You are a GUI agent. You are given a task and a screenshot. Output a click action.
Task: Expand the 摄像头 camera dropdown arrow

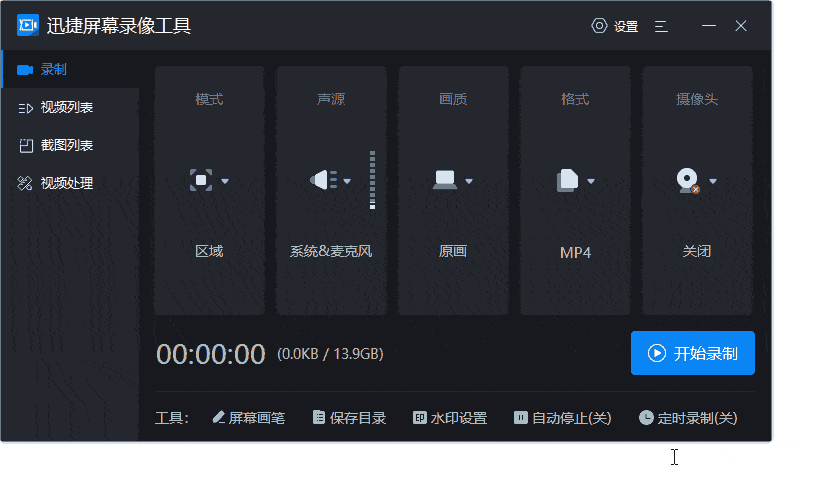[713, 182]
